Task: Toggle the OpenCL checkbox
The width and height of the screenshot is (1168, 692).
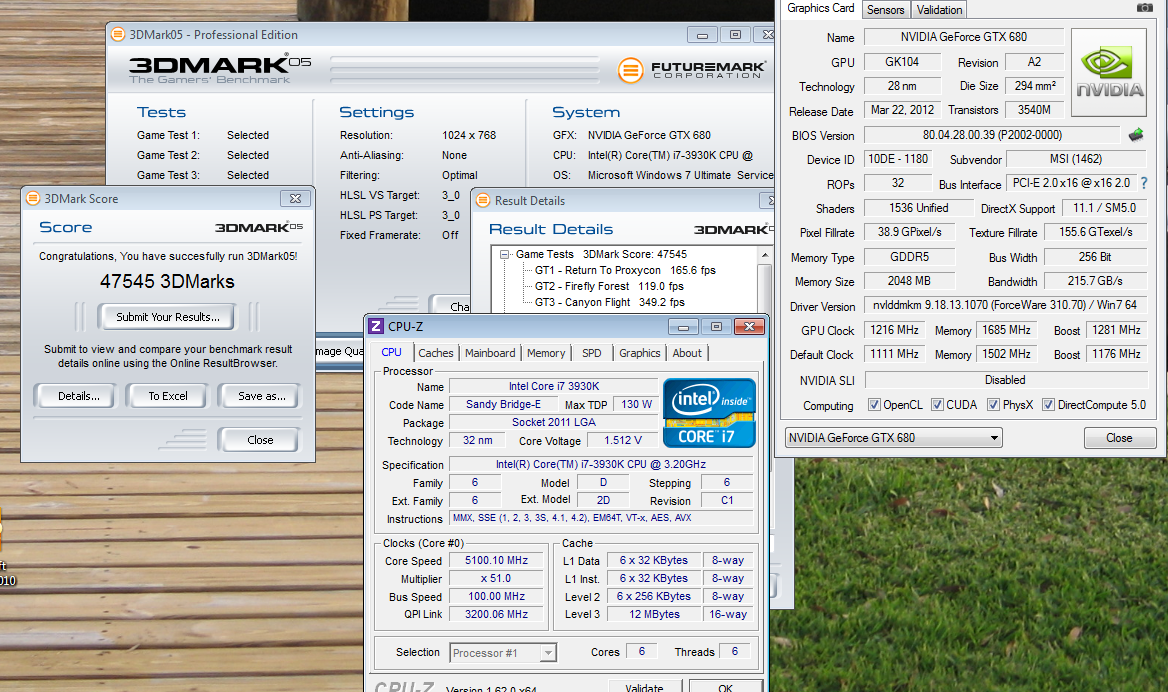Action: tap(874, 405)
